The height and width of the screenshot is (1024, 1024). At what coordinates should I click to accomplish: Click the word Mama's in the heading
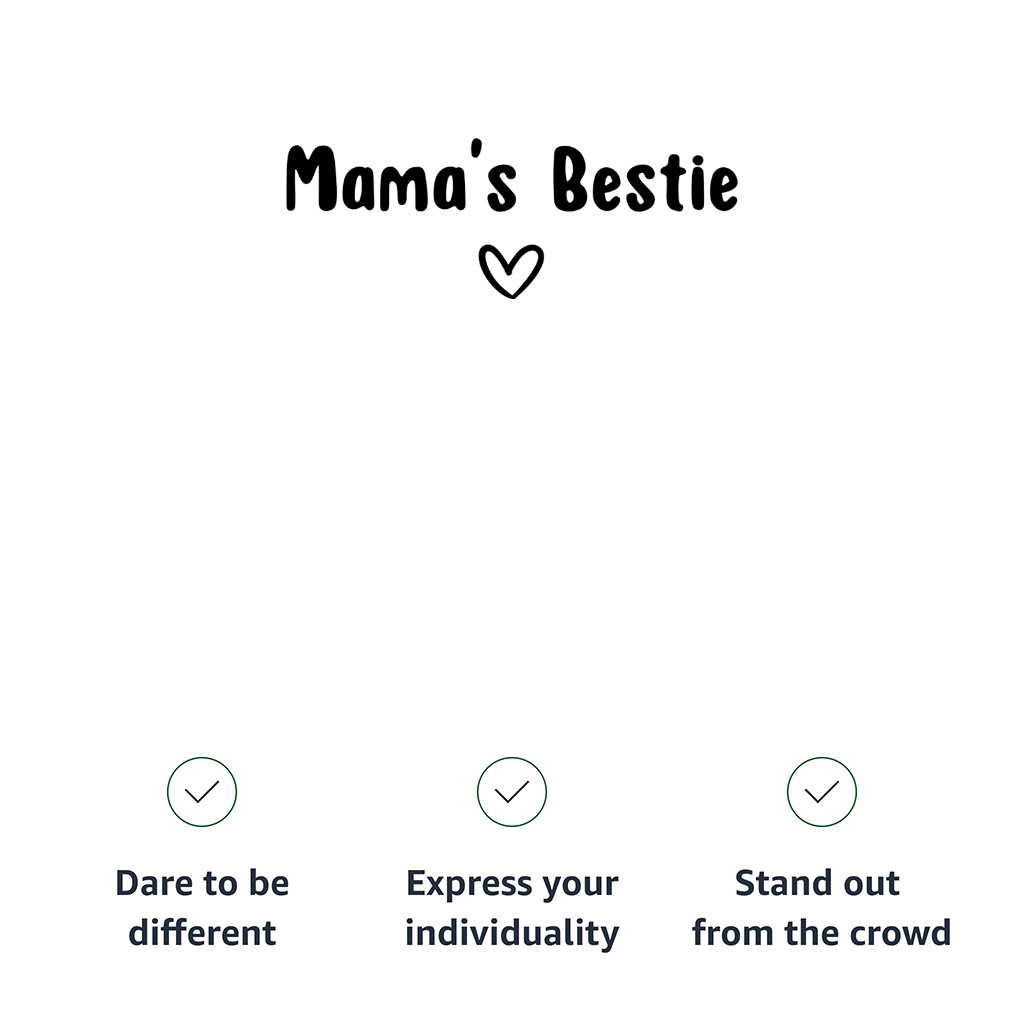pos(401,180)
